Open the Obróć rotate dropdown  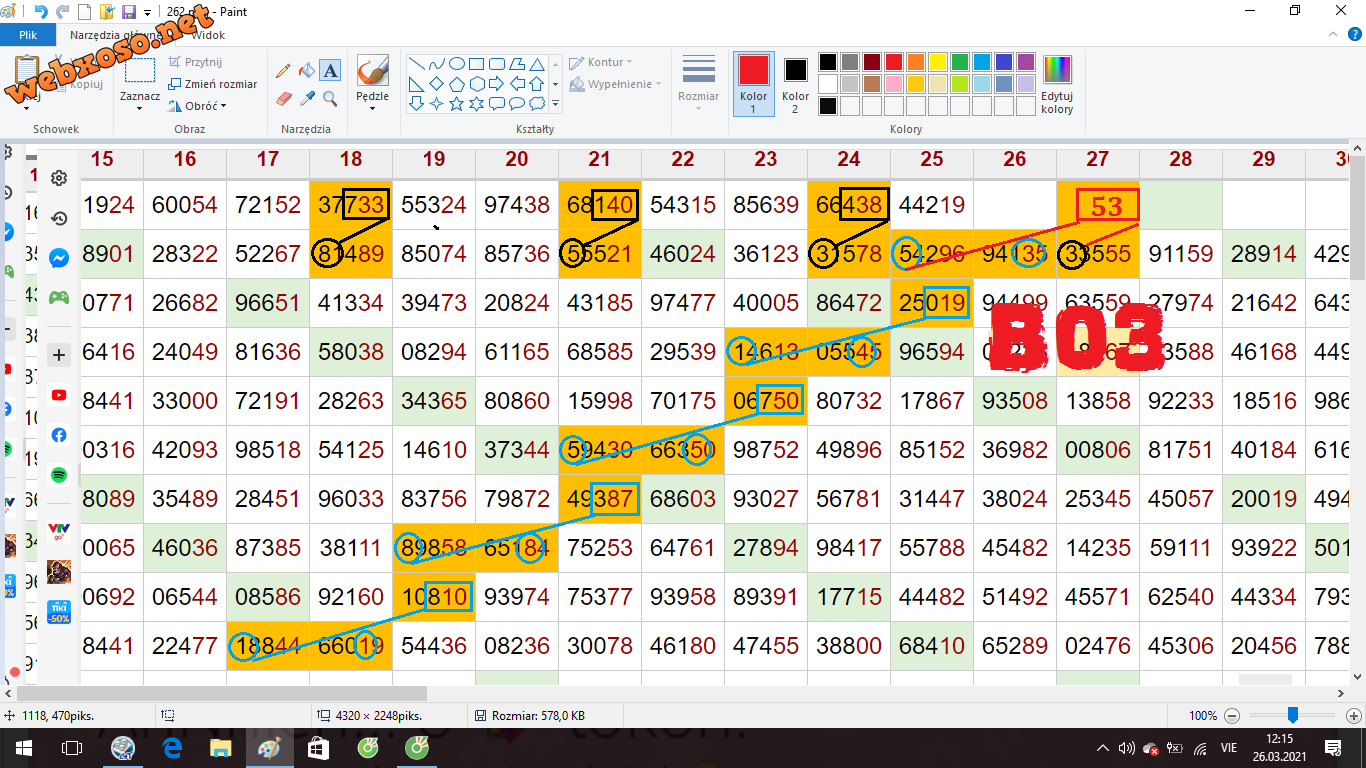[x=198, y=106]
